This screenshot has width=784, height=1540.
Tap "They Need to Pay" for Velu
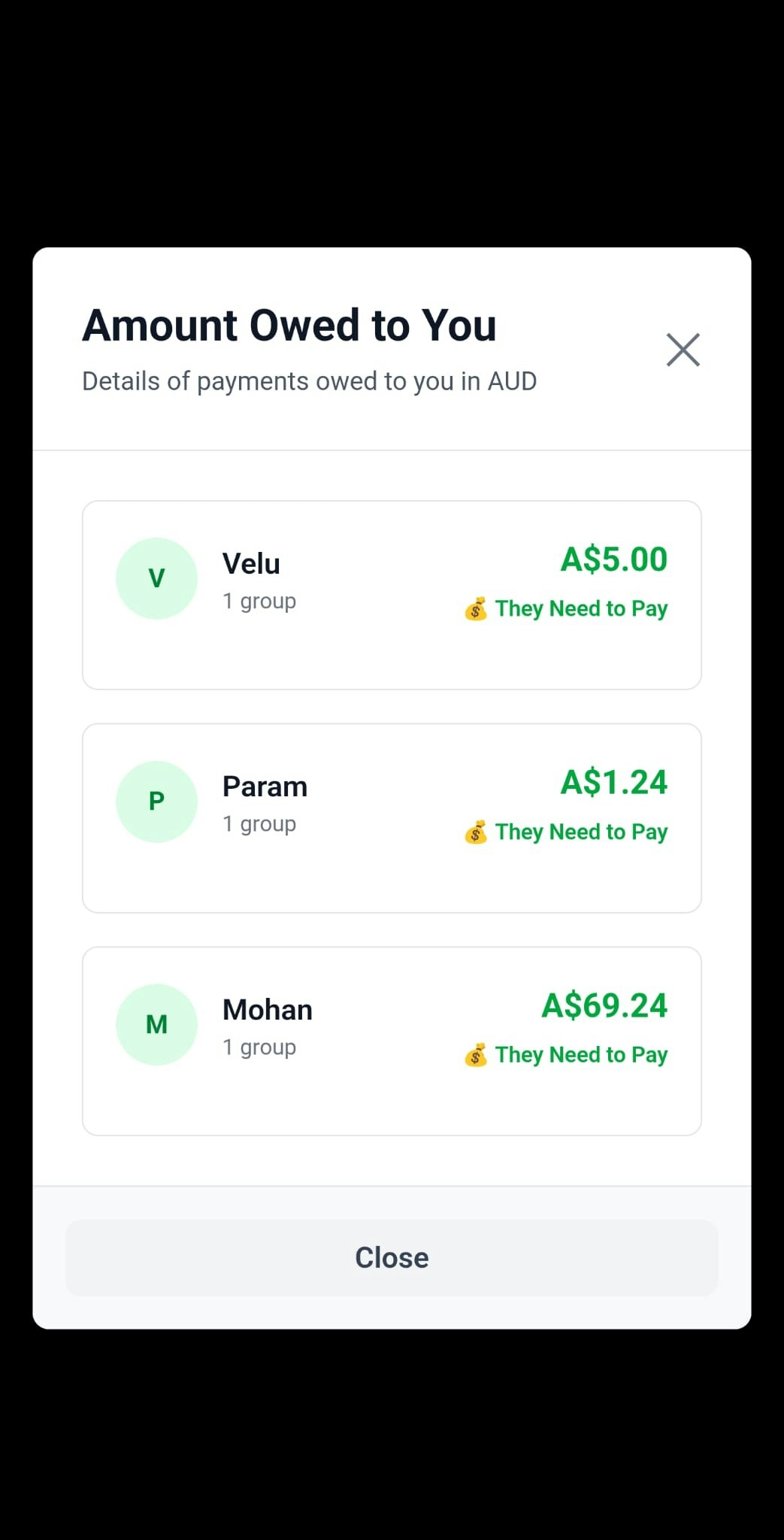pyautogui.click(x=581, y=608)
